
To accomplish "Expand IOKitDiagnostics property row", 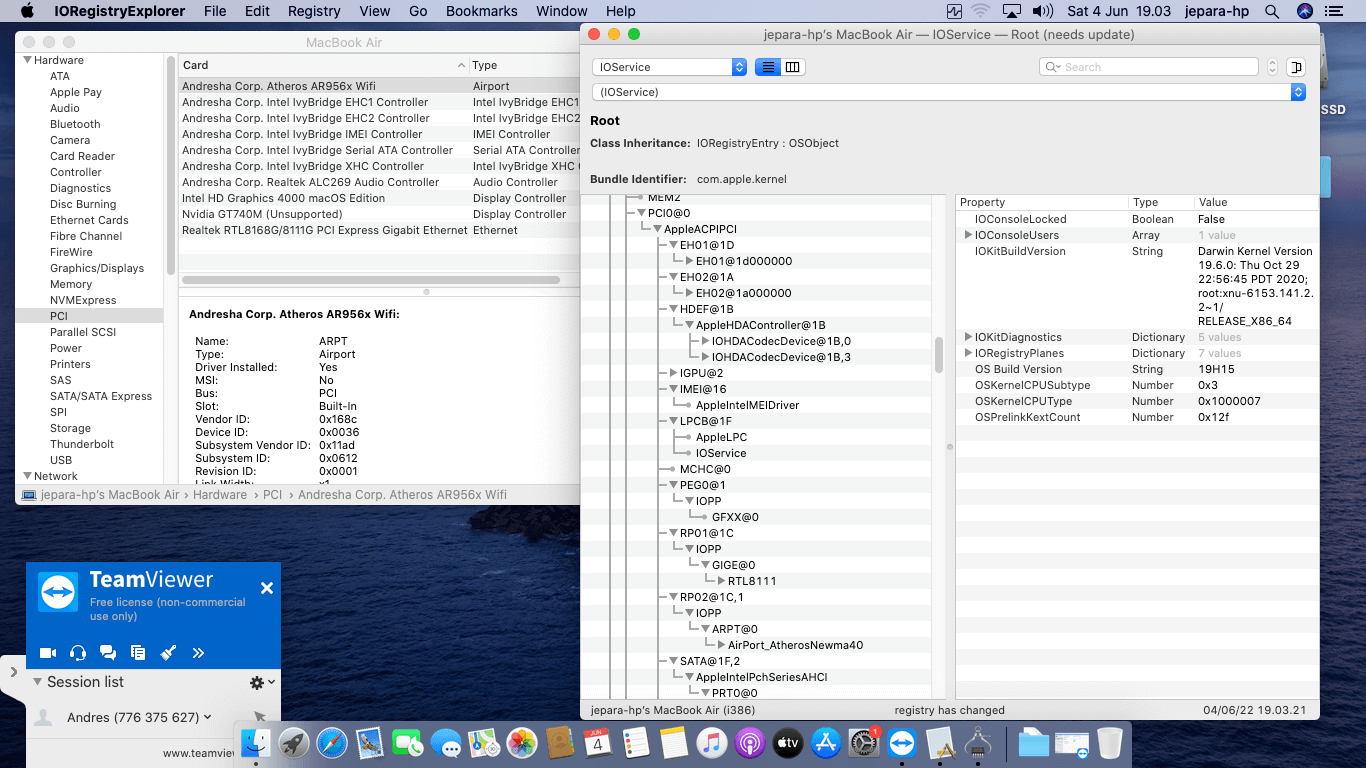I will pos(968,337).
